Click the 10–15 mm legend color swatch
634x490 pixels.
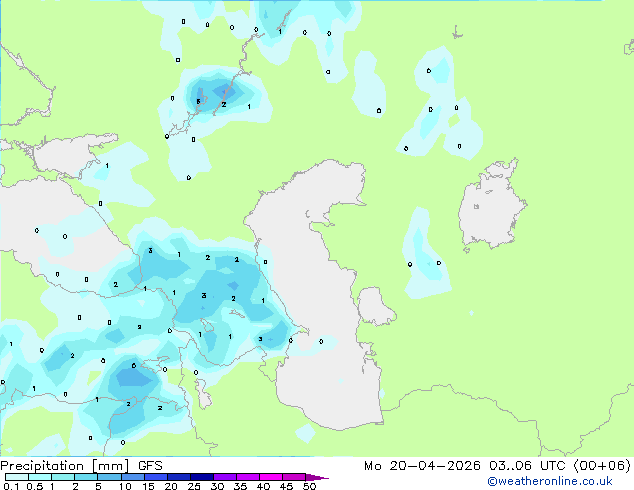point(132,477)
